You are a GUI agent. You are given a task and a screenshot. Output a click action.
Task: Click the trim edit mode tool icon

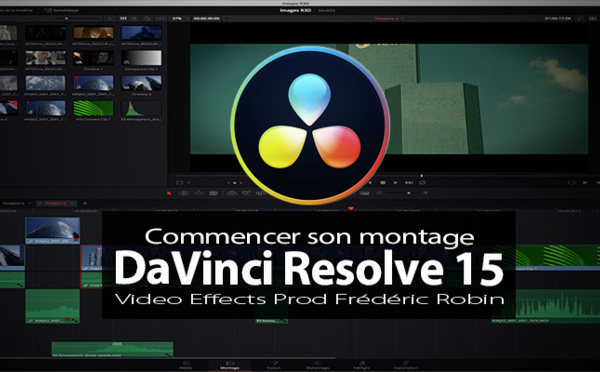tap(184, 193)
